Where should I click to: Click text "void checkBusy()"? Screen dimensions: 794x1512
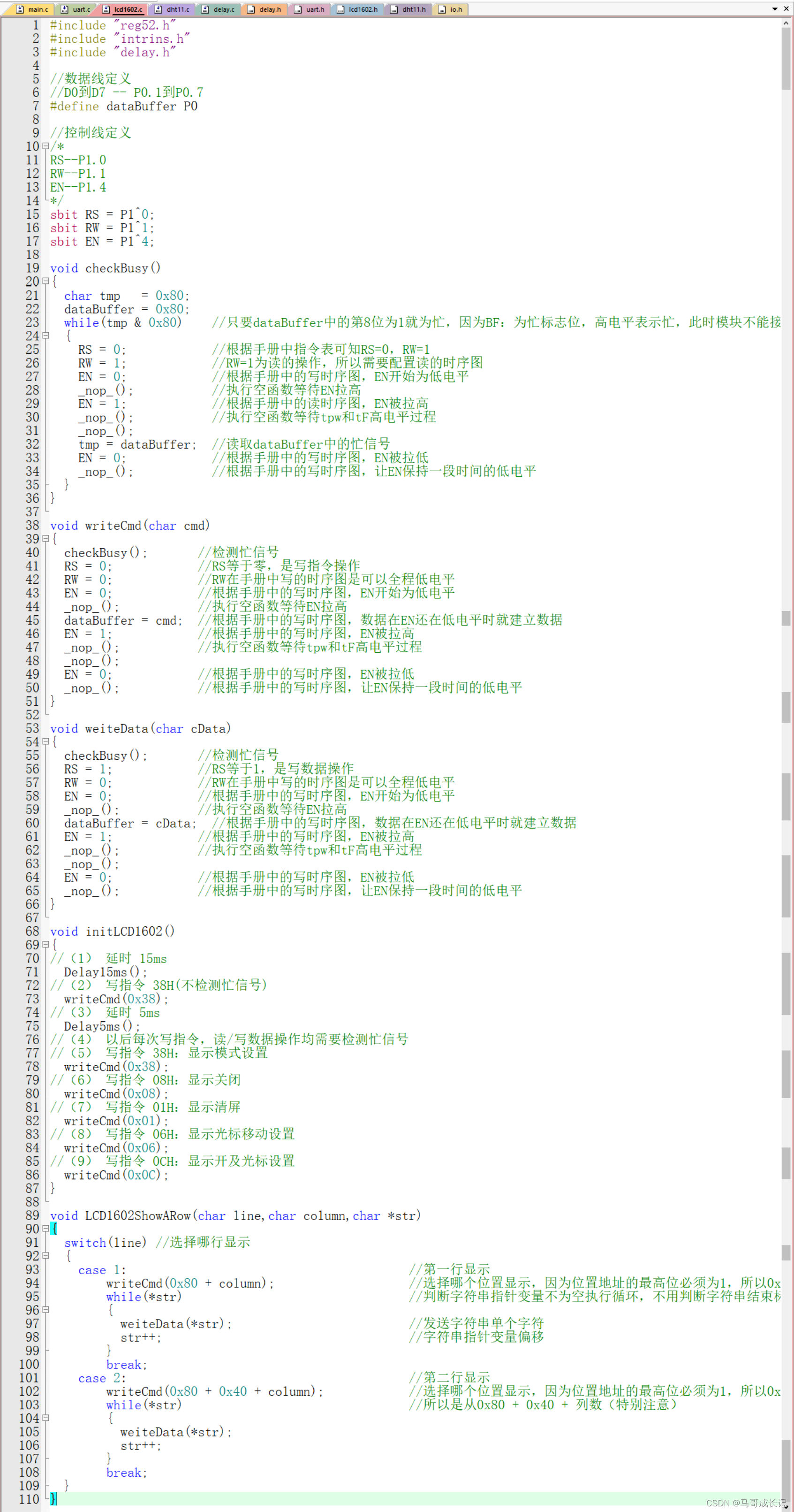click(106, 268)
